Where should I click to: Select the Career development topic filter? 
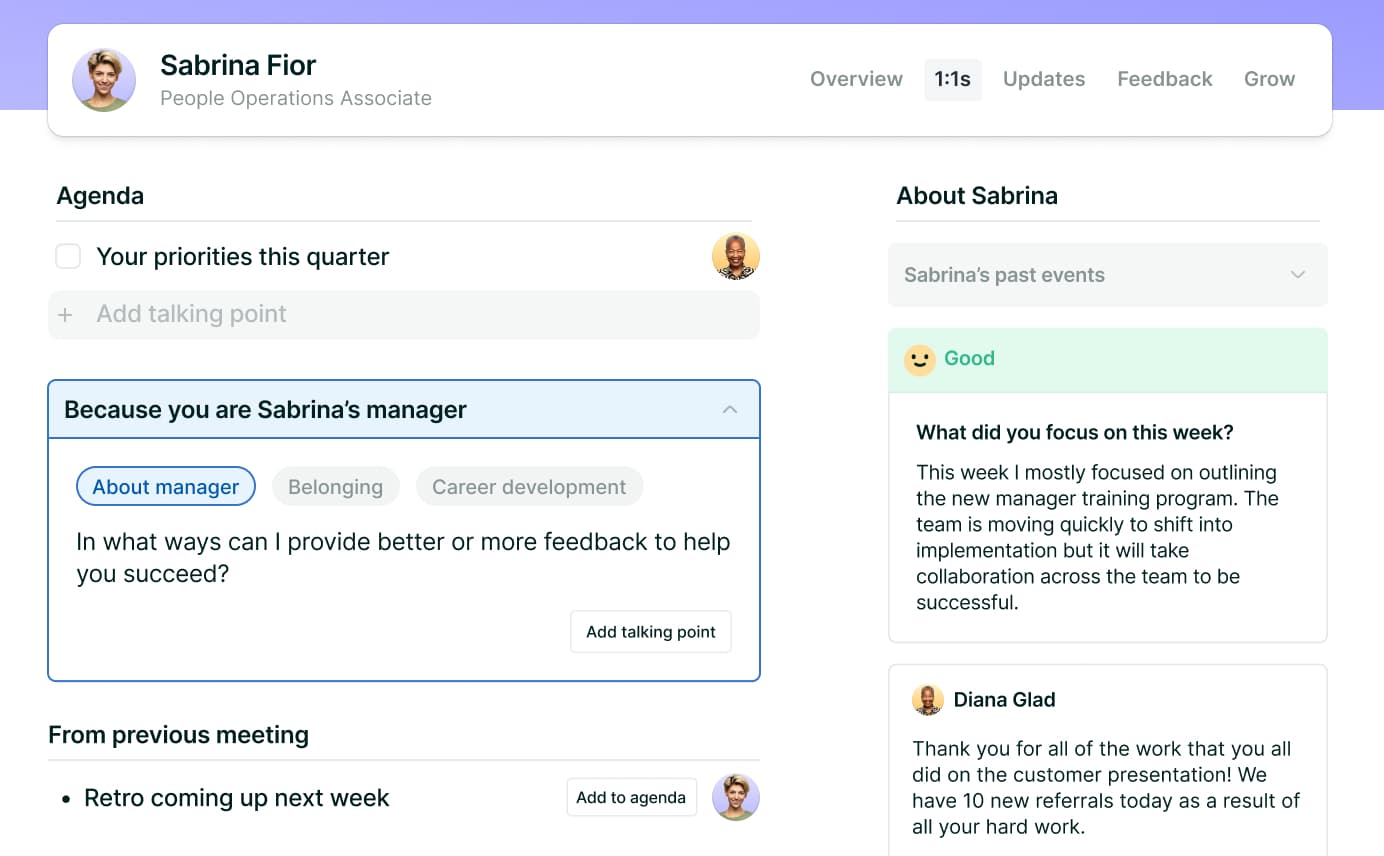(529, 486)
